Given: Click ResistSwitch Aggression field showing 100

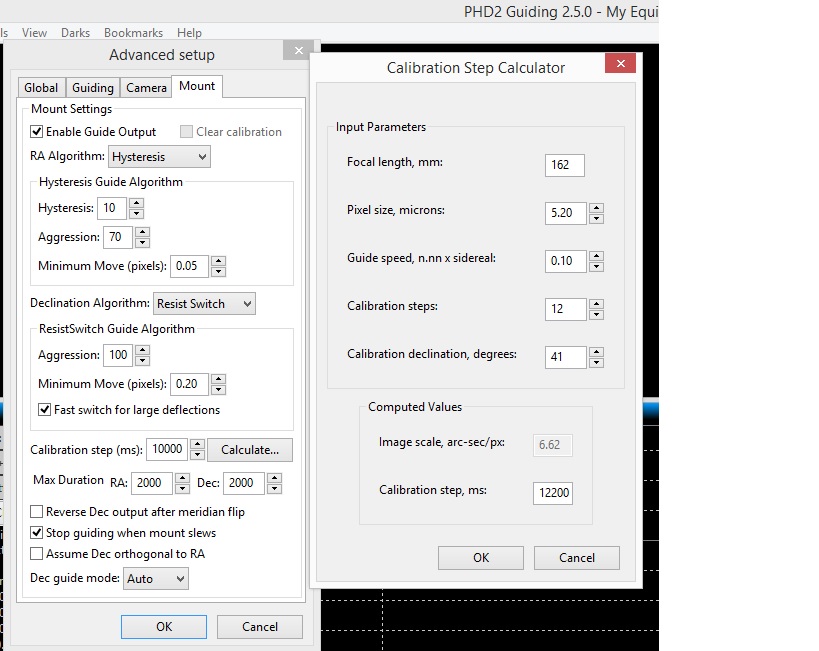Looking at the screenshot, I should point(118,355).
